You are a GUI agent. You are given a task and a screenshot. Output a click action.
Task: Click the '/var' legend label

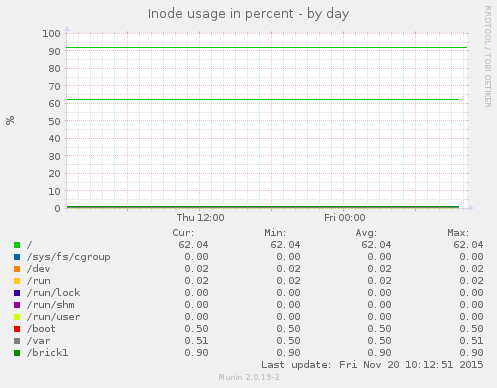[39, 341]
